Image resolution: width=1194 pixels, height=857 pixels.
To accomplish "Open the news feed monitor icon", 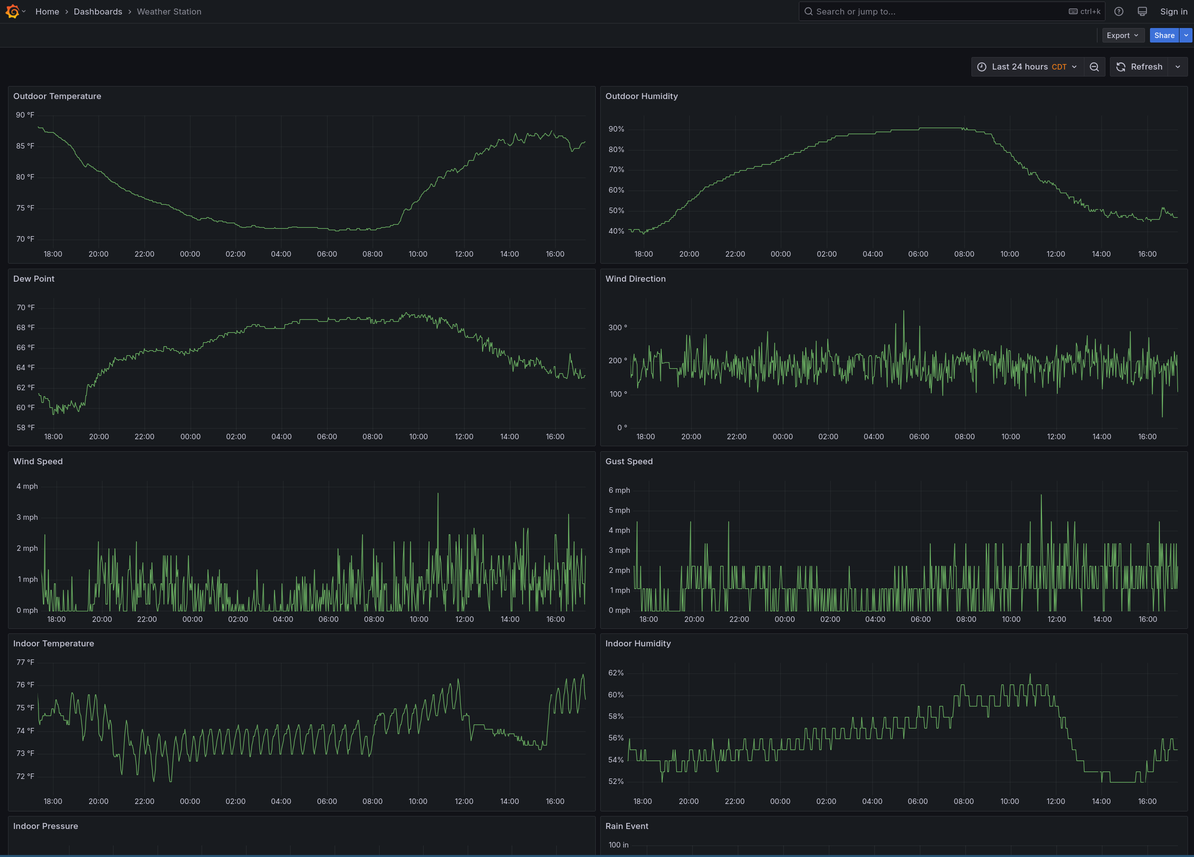I will 1142,12.
